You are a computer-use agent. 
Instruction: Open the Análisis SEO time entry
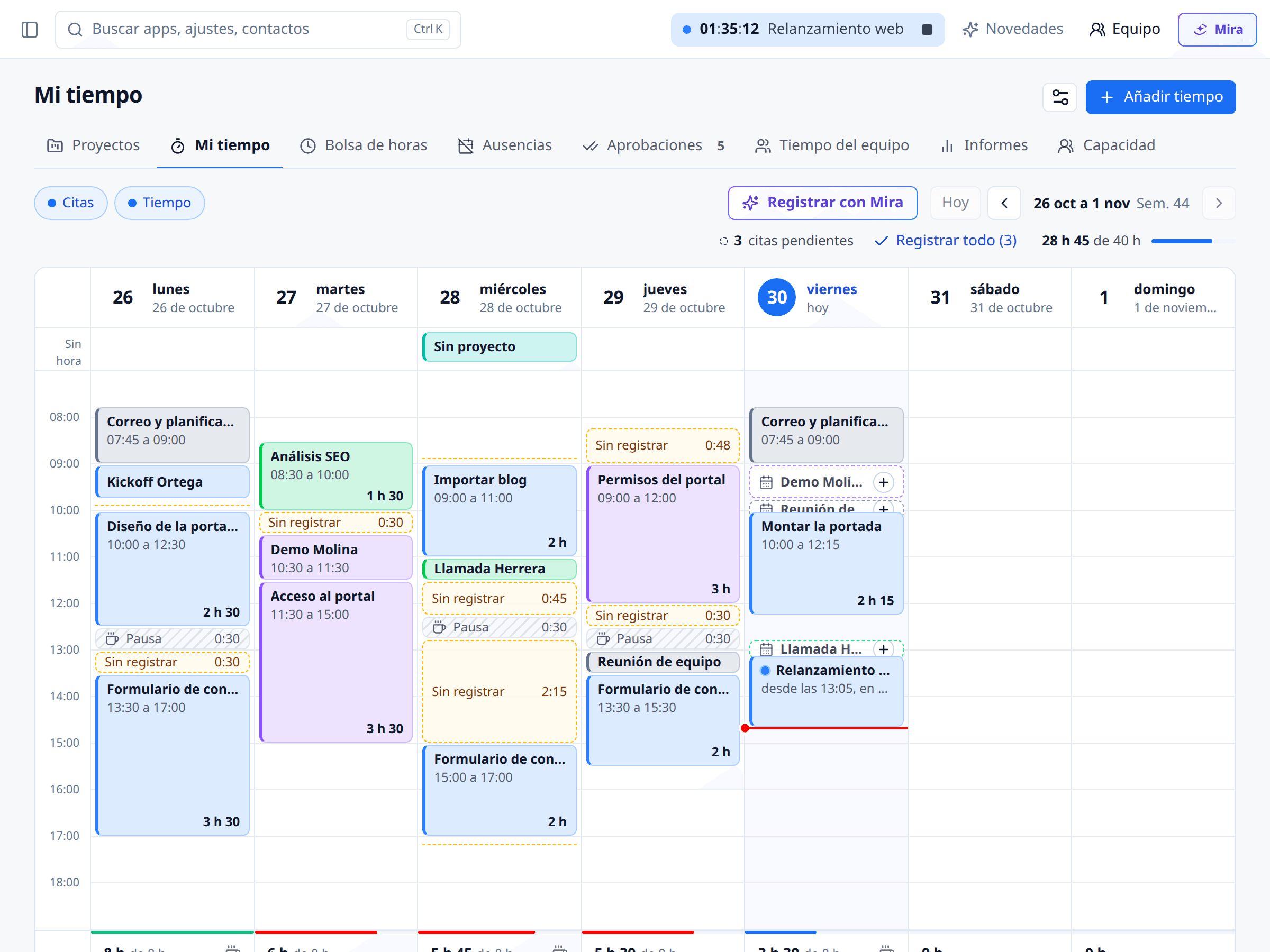coord(336,475)
